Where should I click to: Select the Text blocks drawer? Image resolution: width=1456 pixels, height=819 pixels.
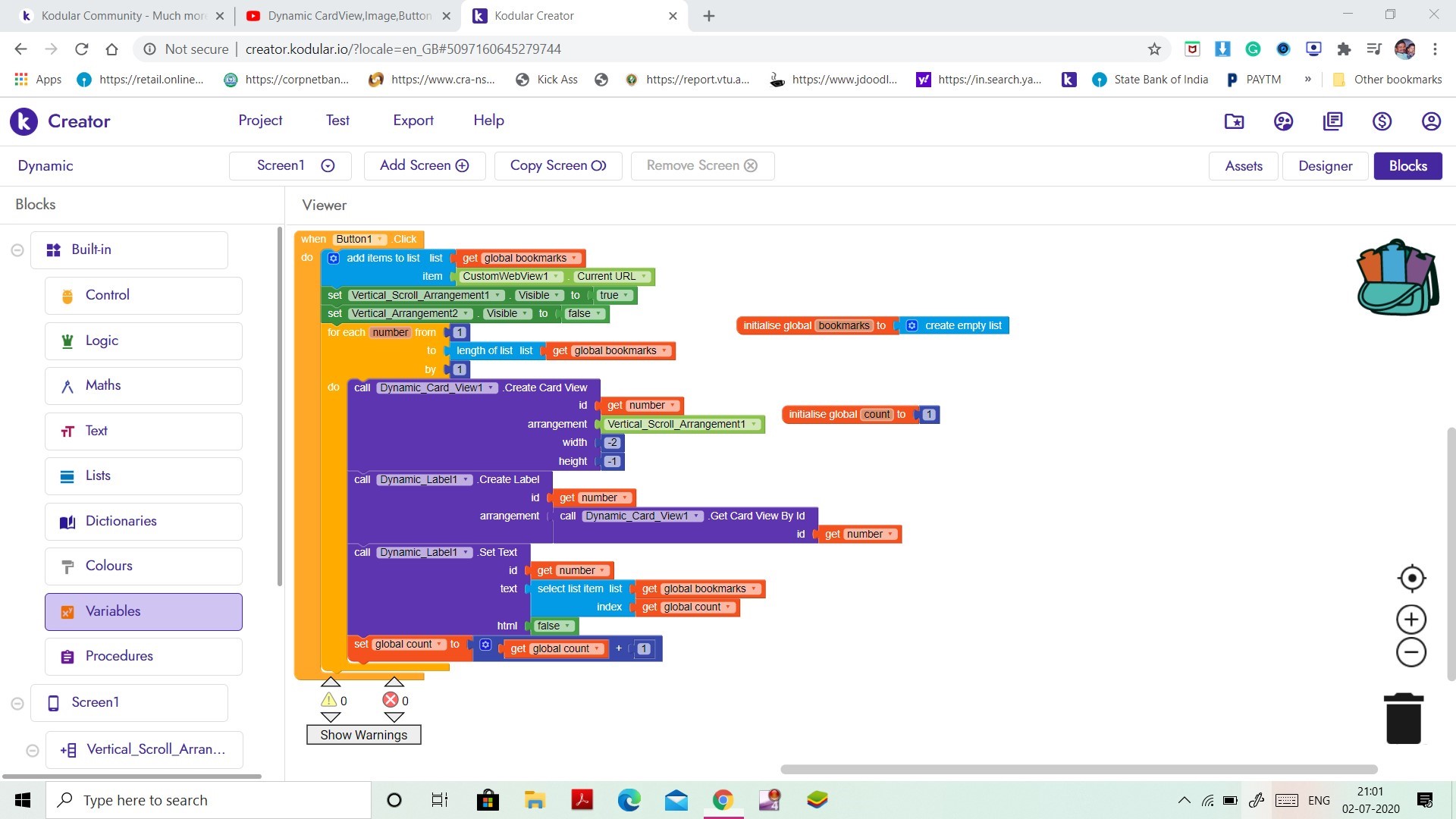pos(143,431)
